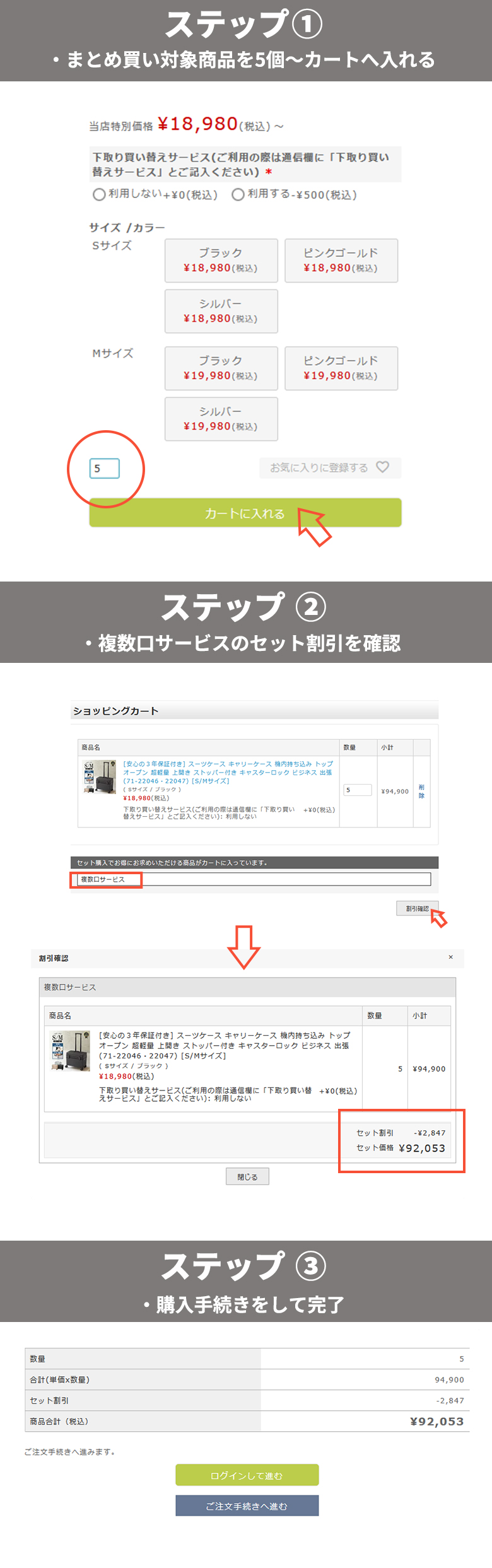Viewport: 492px width, 1568px height.
Task: Click the suitcase thumbnail in shopping cart
Action: (100, 777)
